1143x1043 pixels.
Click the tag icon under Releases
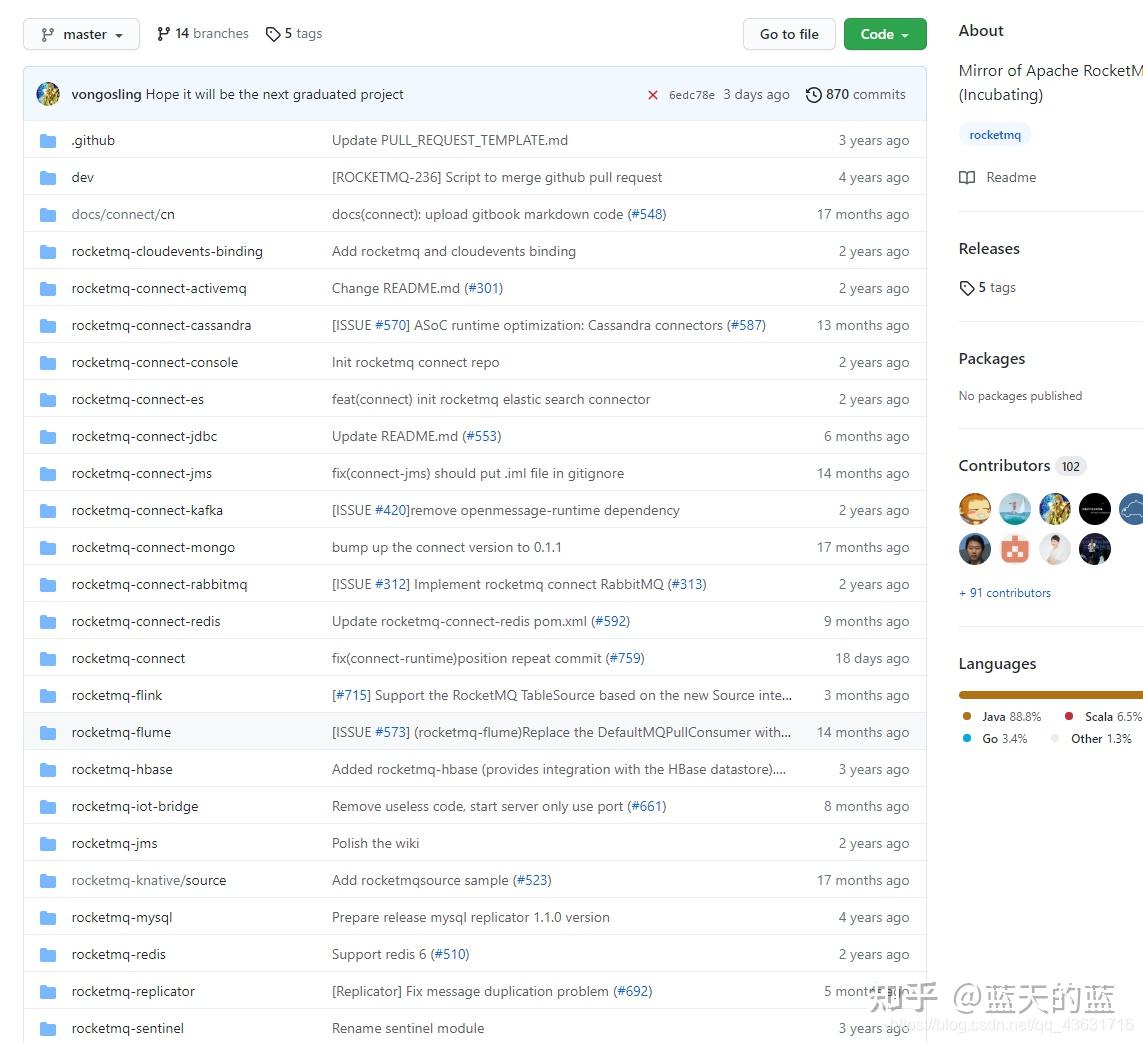click(x=967, y=287)
